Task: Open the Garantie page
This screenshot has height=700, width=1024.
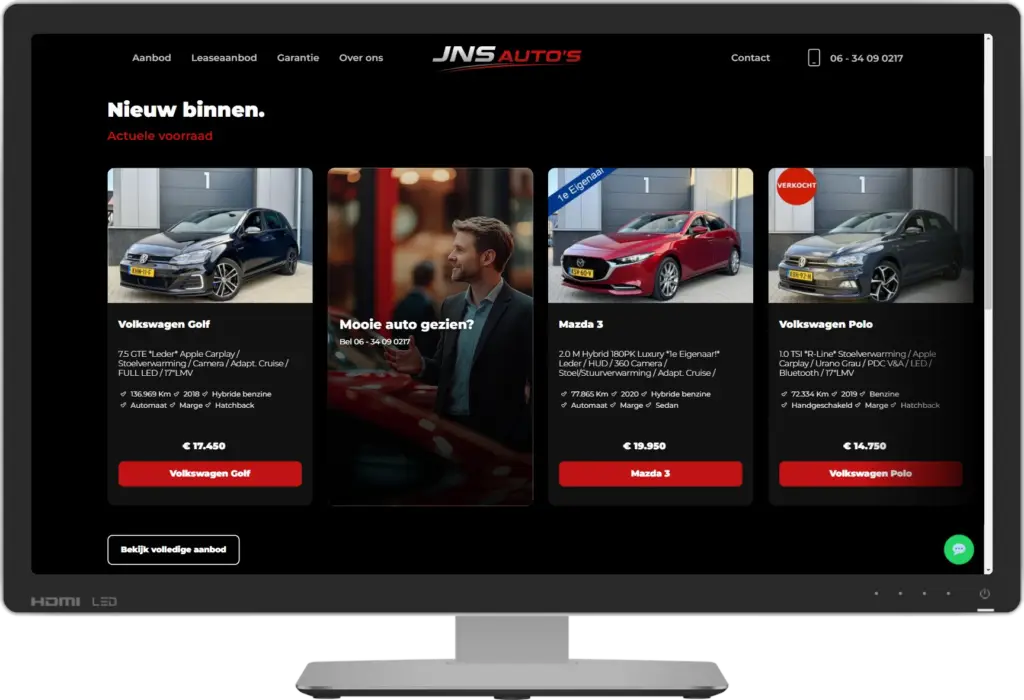Action: [298, 57]
